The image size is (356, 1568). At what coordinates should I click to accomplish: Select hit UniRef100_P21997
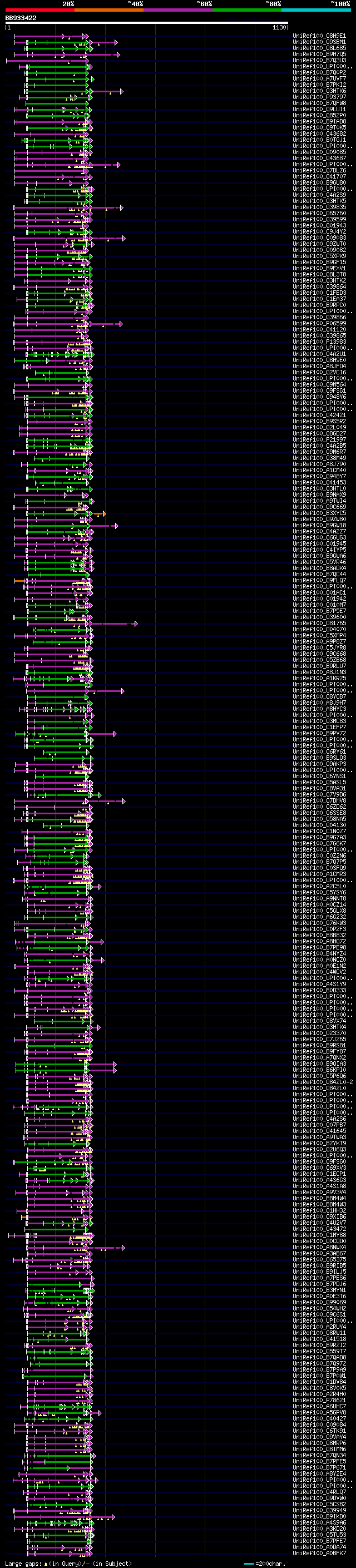pos(319,440)
